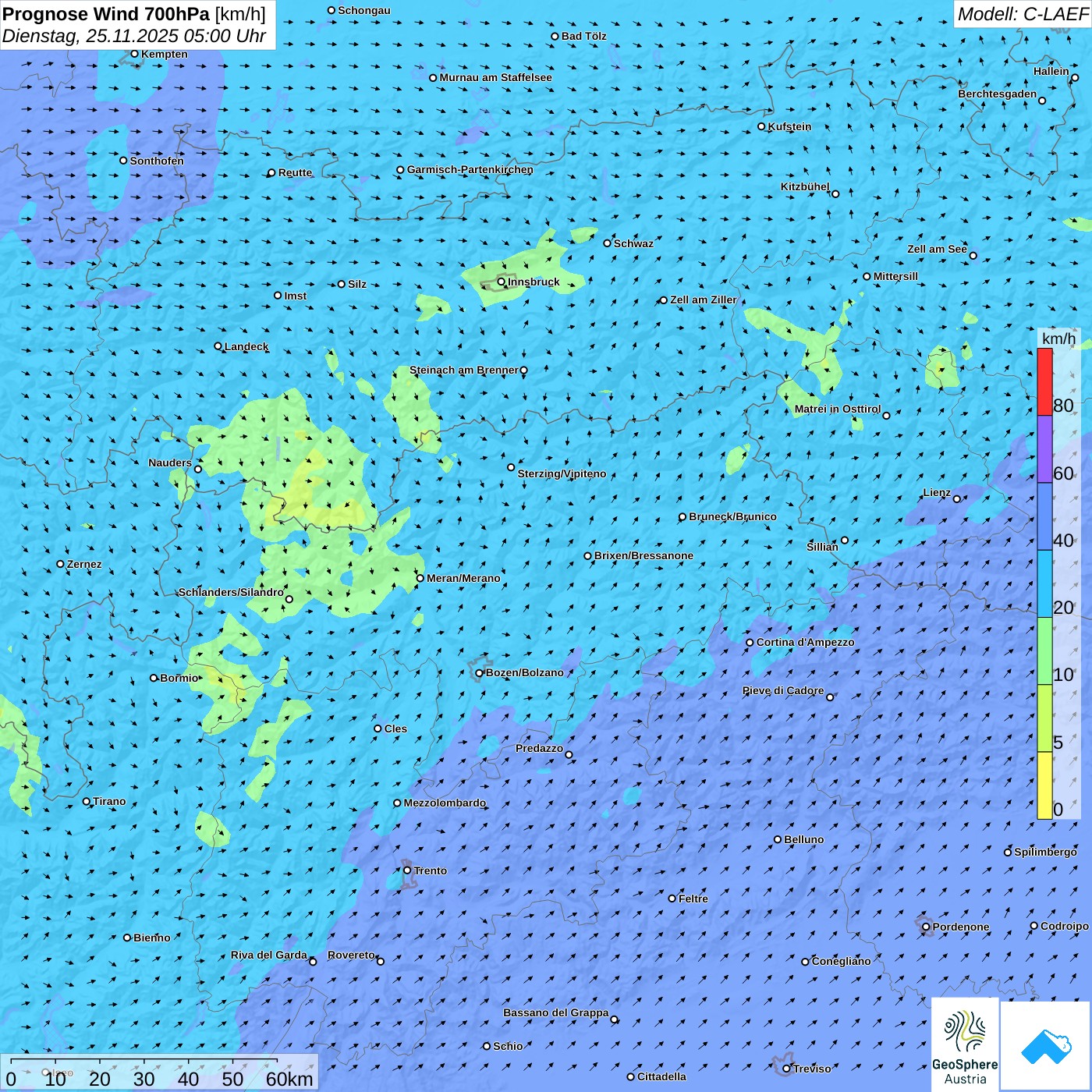This screenshot has height=1092, width=1092.
Task: Click the yellow legend swatch above 0
Action: [x=1044, y=785]
